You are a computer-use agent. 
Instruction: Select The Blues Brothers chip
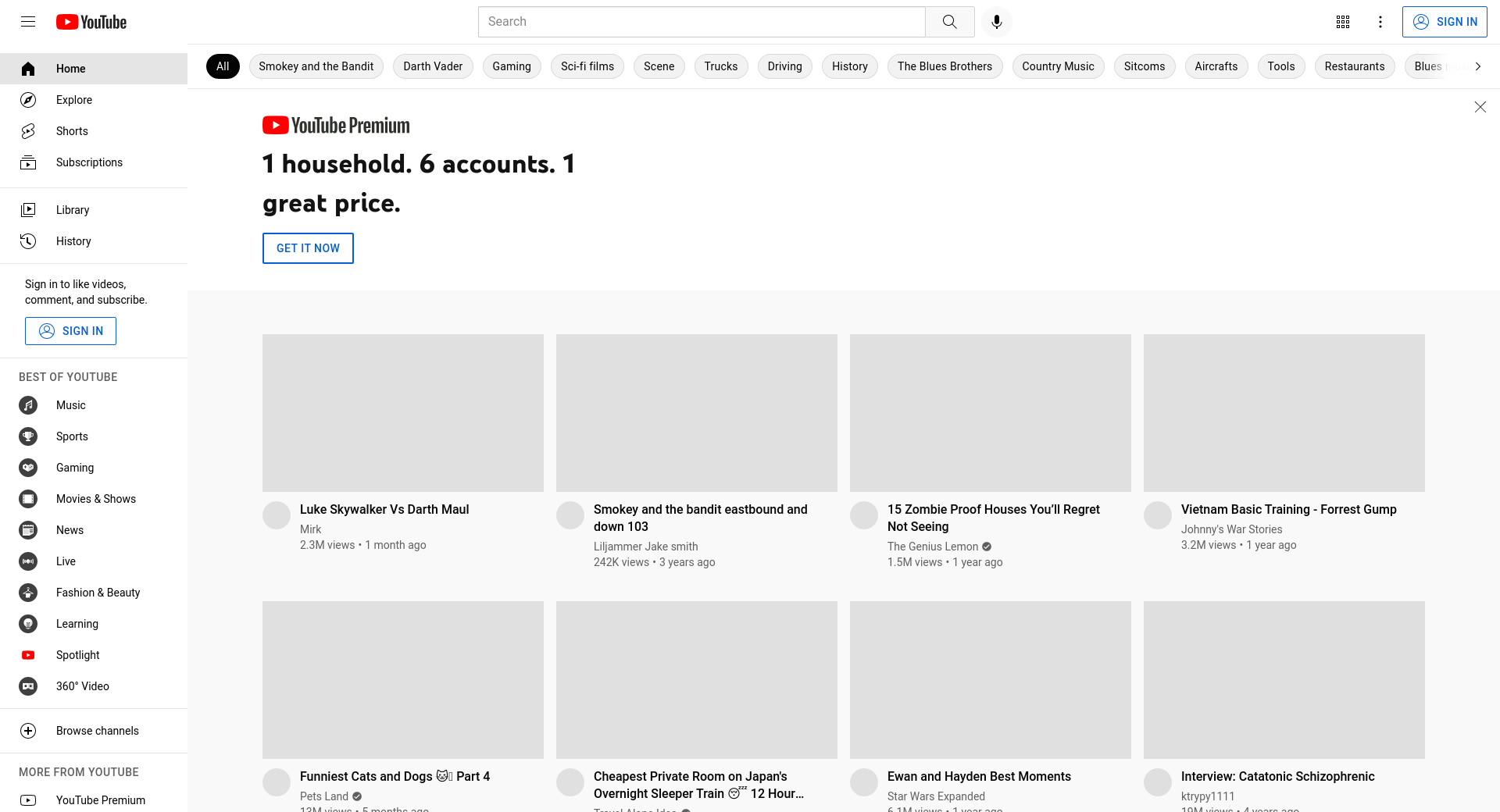pyautogui.click(x=945, y=66)
